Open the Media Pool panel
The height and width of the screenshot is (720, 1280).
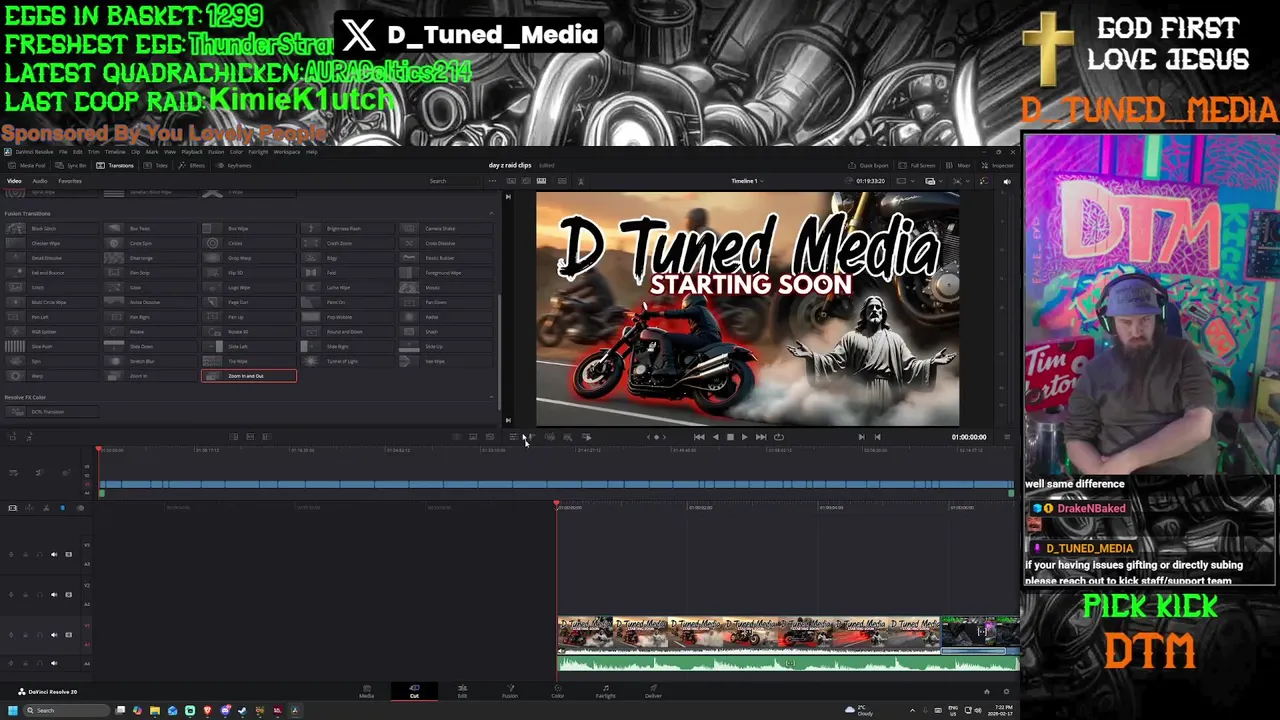(27, 166)
